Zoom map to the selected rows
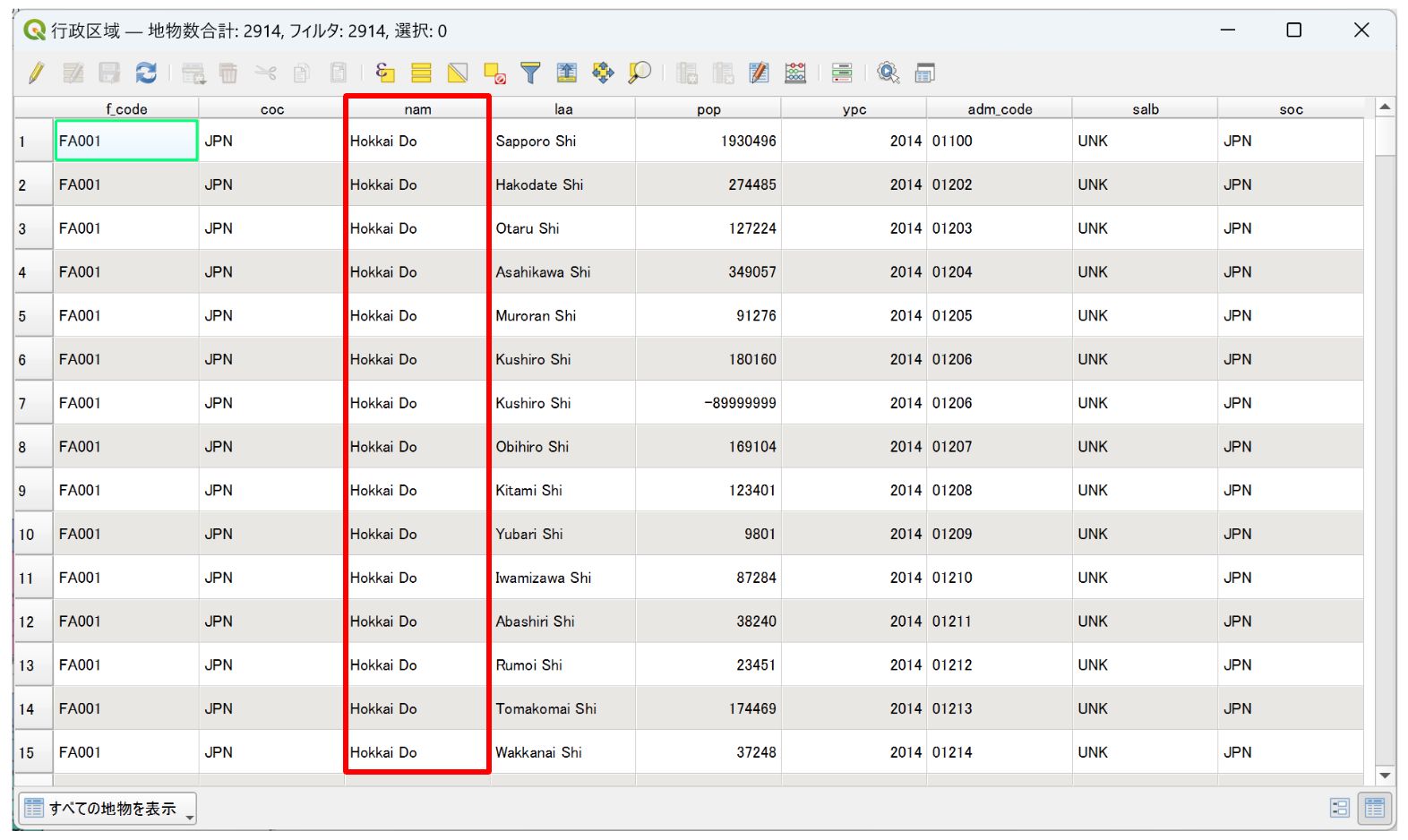 click(x=640, y=73)
